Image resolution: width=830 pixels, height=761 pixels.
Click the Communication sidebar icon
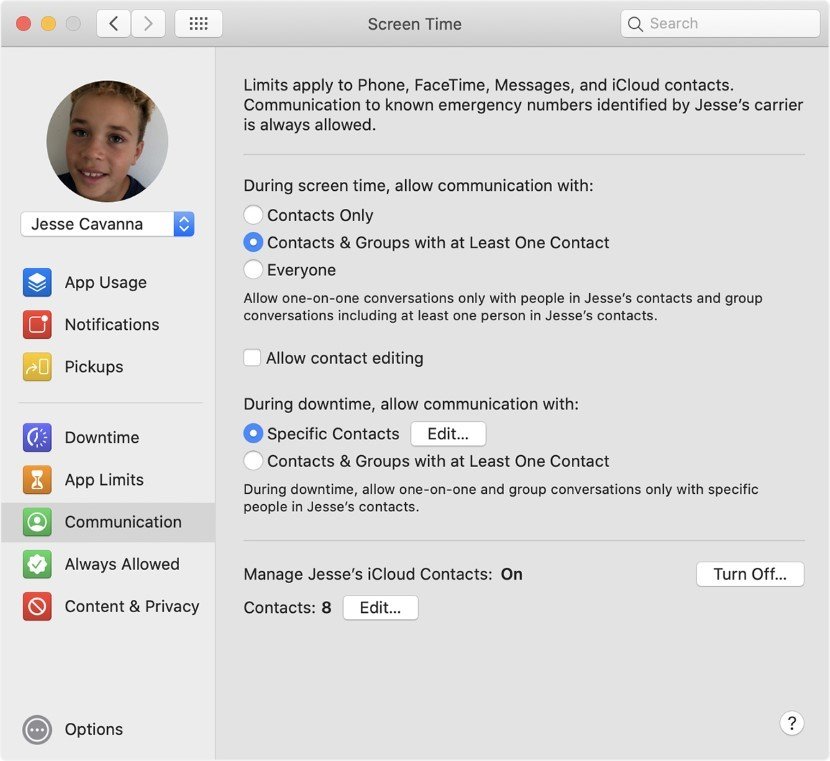37,522
